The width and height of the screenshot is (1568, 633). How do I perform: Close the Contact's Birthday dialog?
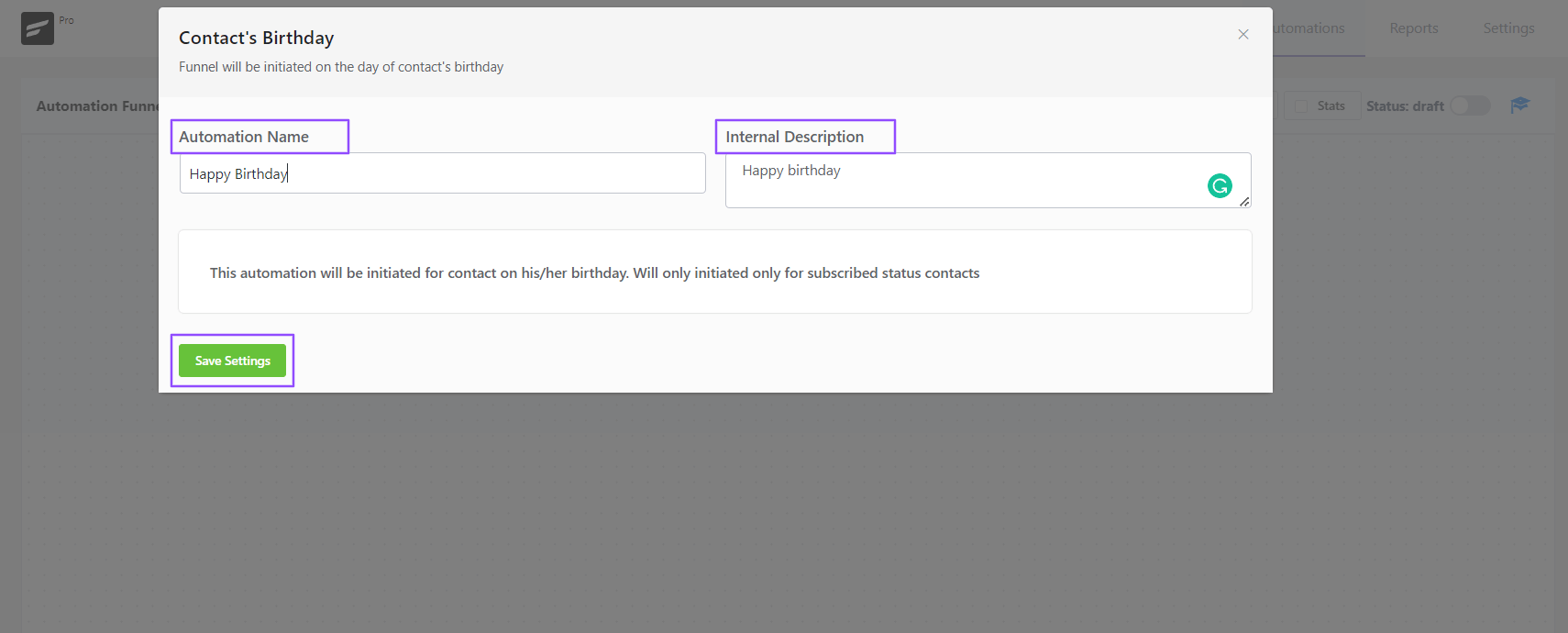click(x=1243, y=35)
